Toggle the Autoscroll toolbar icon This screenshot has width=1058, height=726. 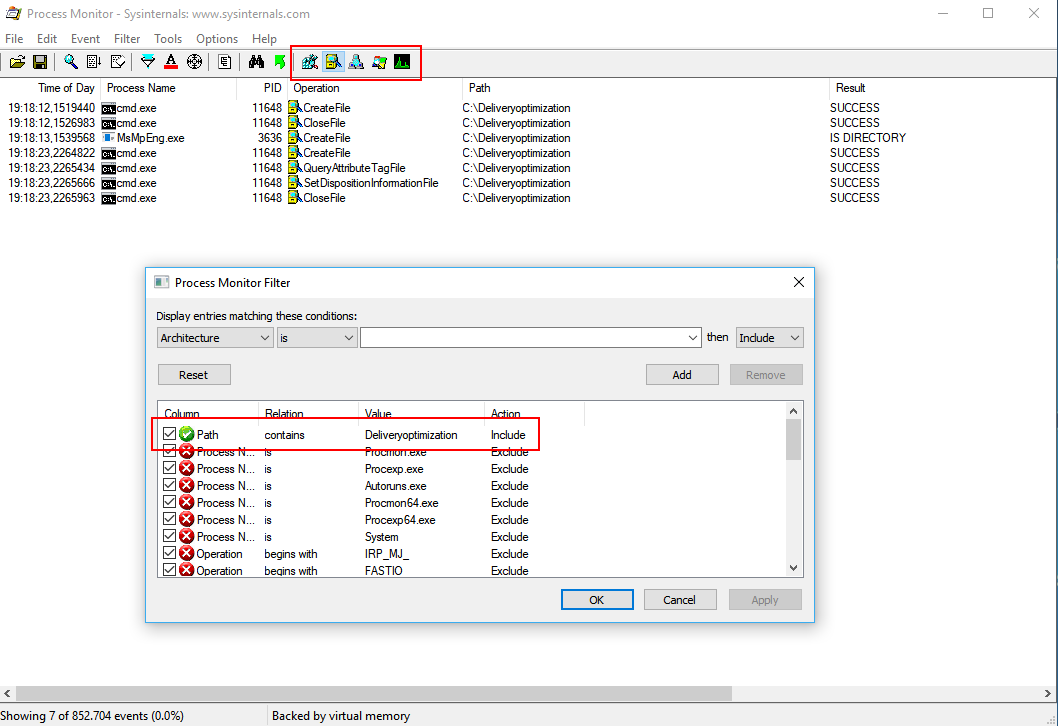point(94,62)
